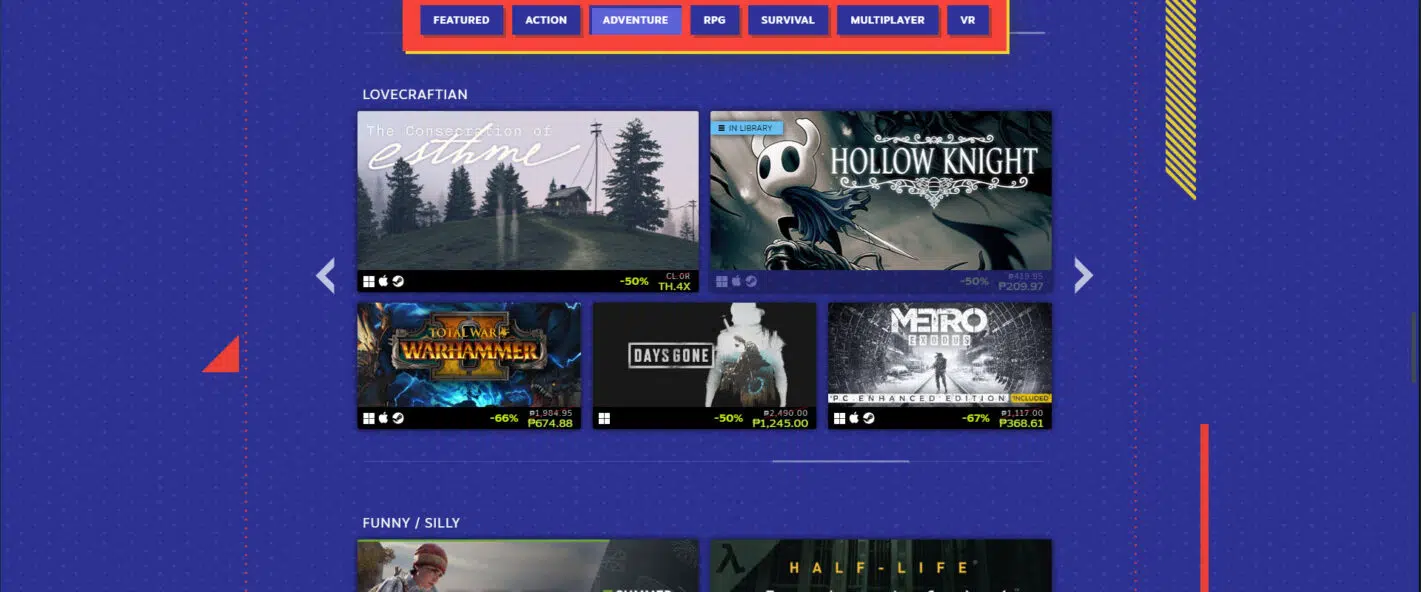Click the Apple icon on the esthme card
This screenshot has width=1421, height=592.
(x=383, y=282)
